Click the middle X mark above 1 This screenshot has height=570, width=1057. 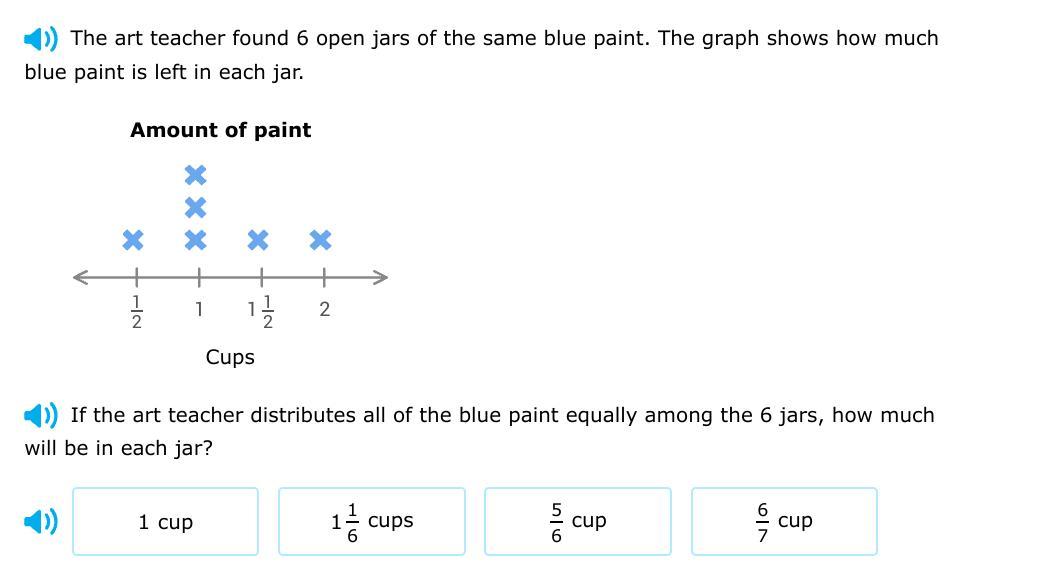[x=196, y=207]
